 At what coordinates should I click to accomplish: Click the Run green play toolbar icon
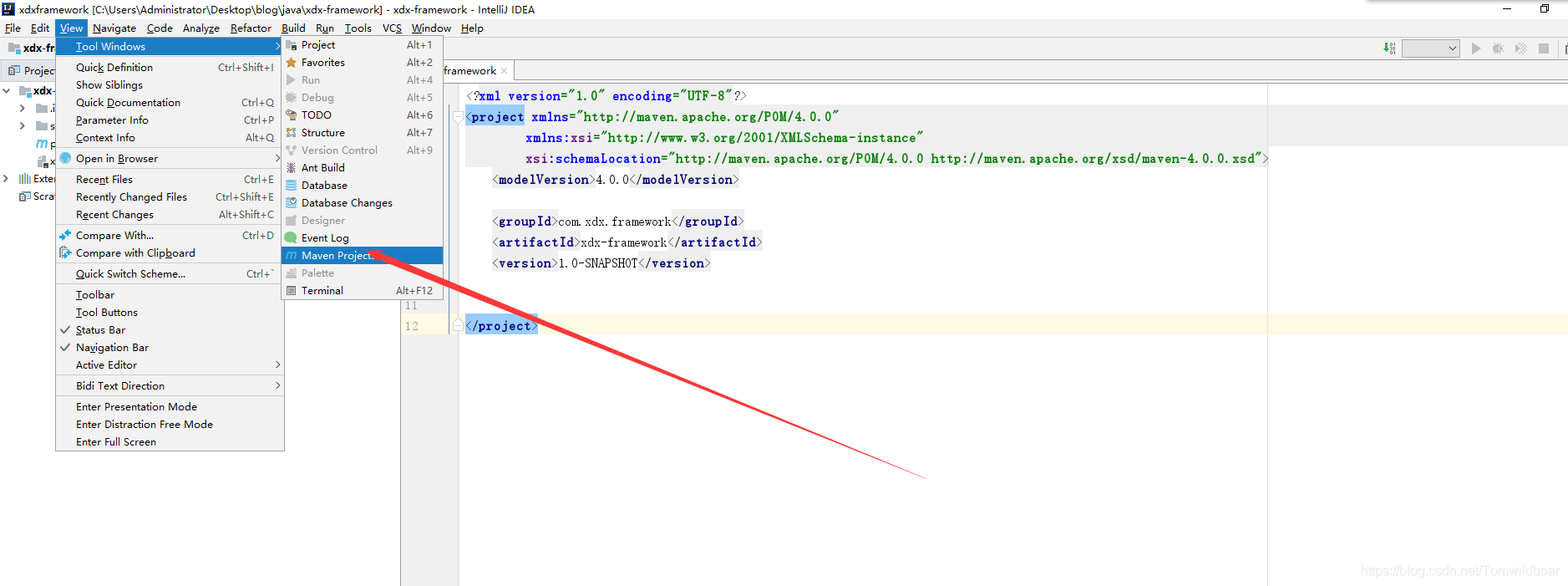(1476, 48)
